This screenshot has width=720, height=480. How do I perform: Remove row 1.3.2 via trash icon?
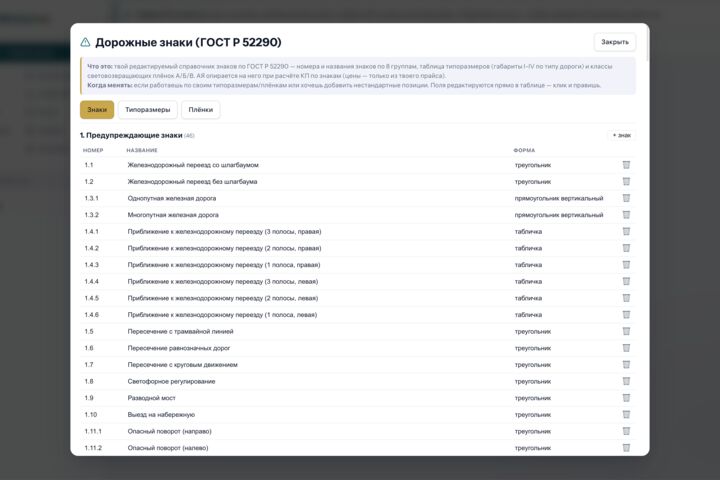(626, 215)
